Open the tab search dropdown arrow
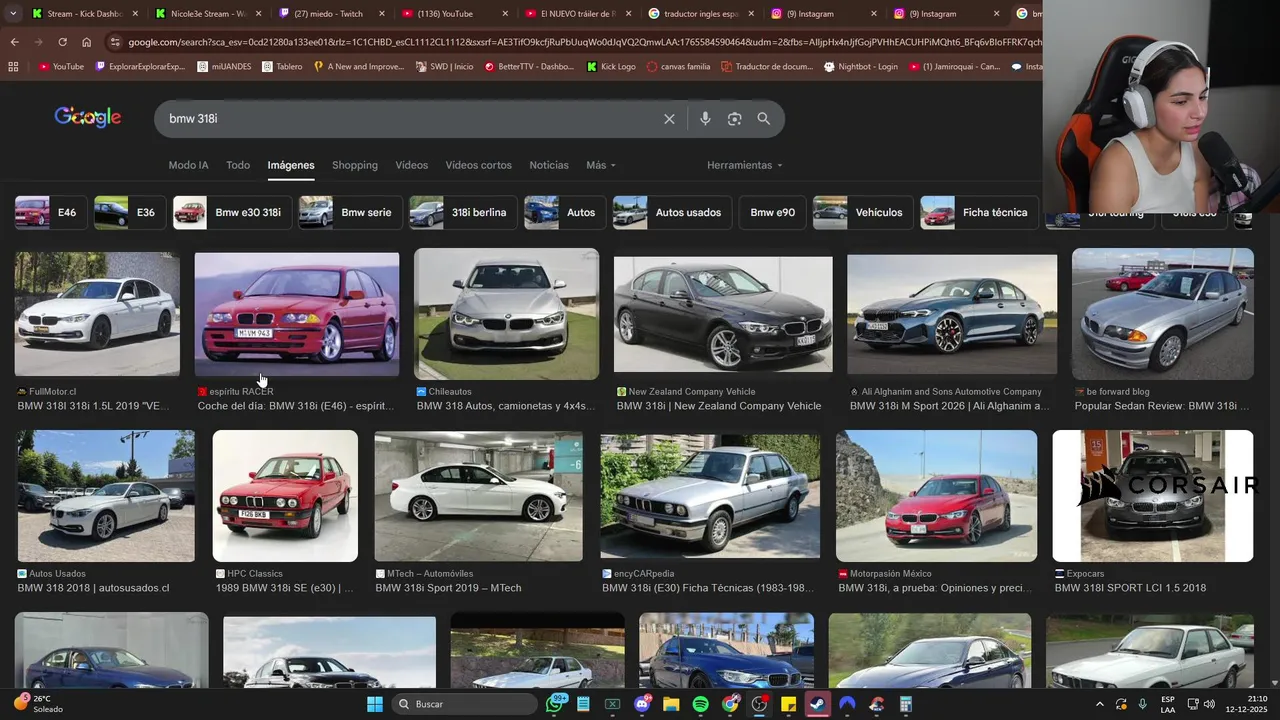 coord(13,14)
